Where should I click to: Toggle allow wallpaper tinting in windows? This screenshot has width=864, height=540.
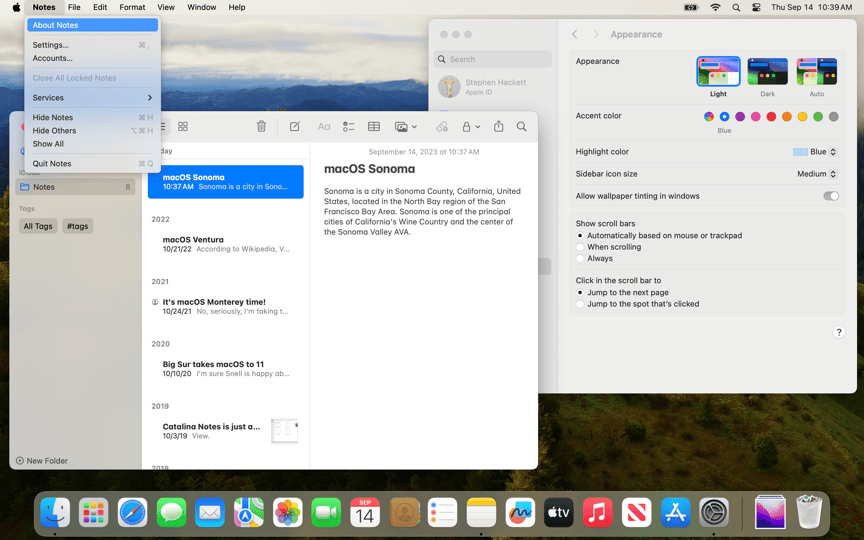[830, 196]
